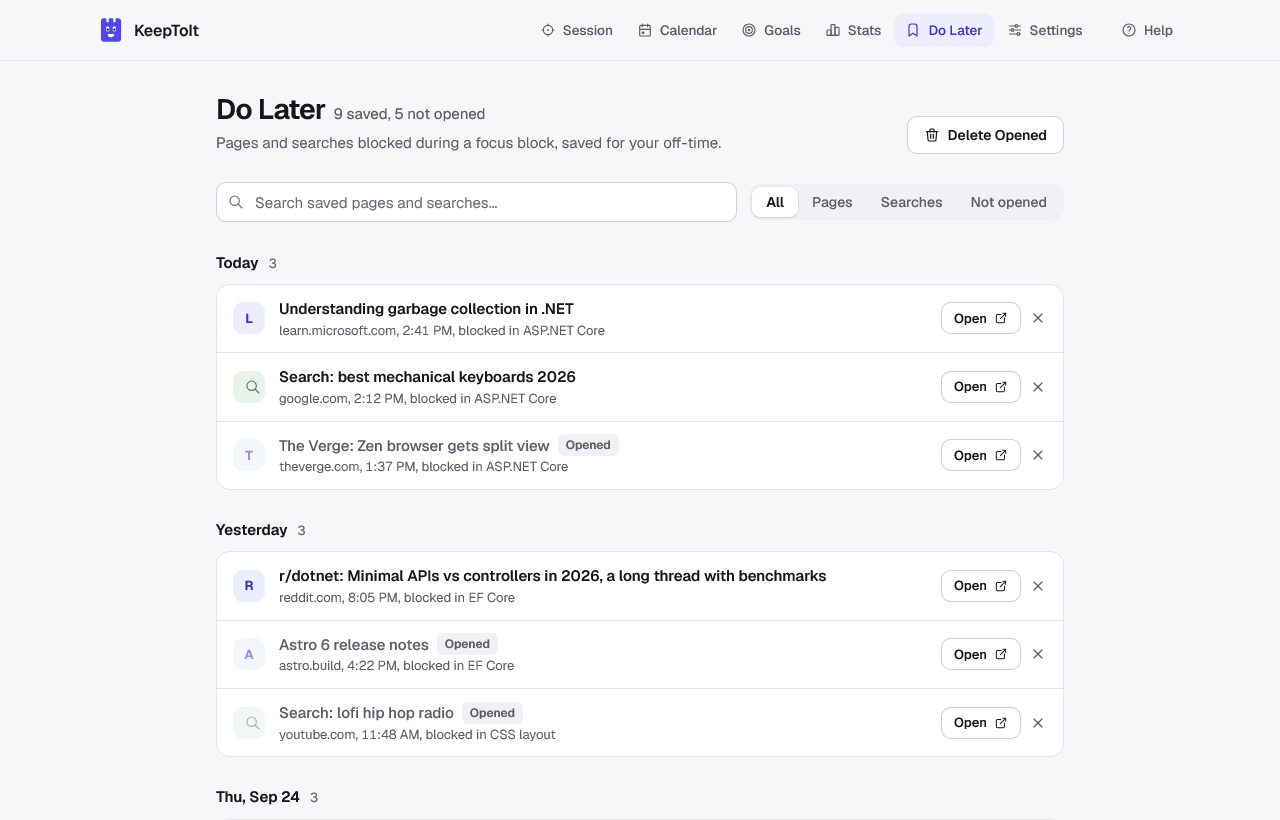Screen dimensions: 1280x820
Task: Open the Help page
Action: (x=1147, y=30)
